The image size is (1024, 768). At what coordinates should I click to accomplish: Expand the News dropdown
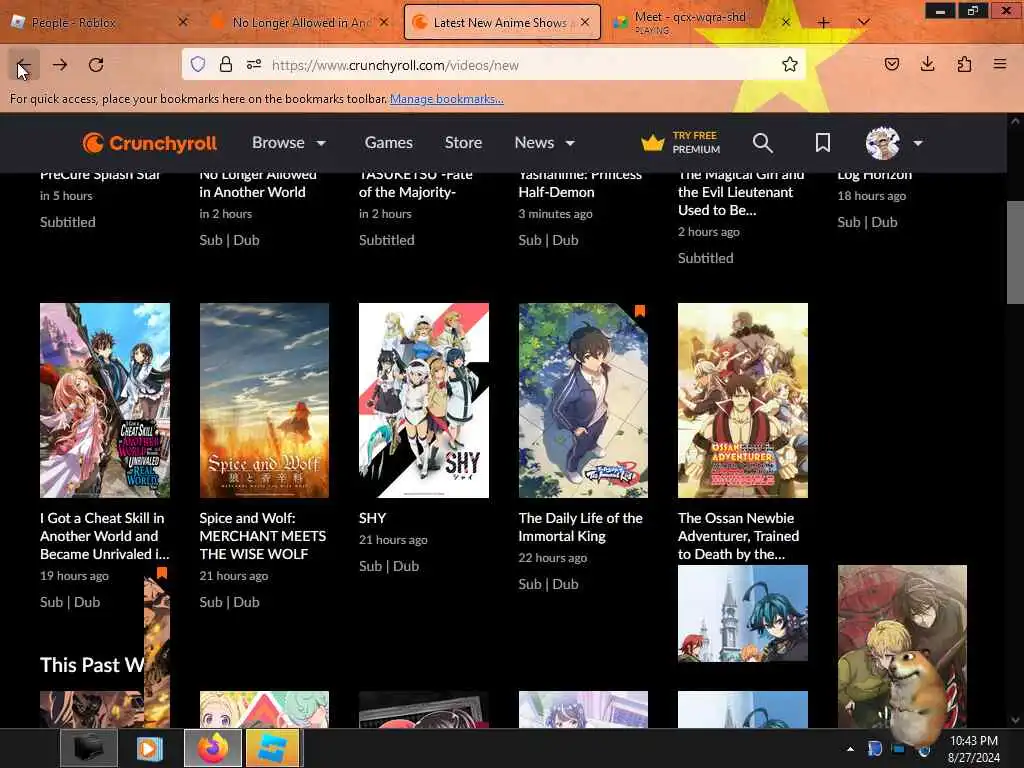click(545, 142)
